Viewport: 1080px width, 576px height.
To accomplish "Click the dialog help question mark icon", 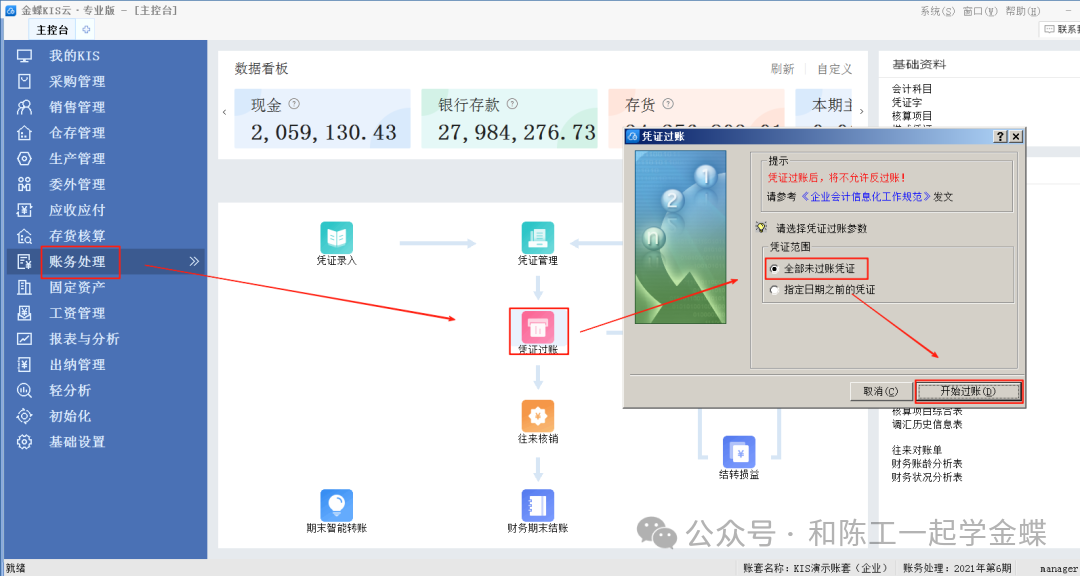I will [x=1000, y=136].
